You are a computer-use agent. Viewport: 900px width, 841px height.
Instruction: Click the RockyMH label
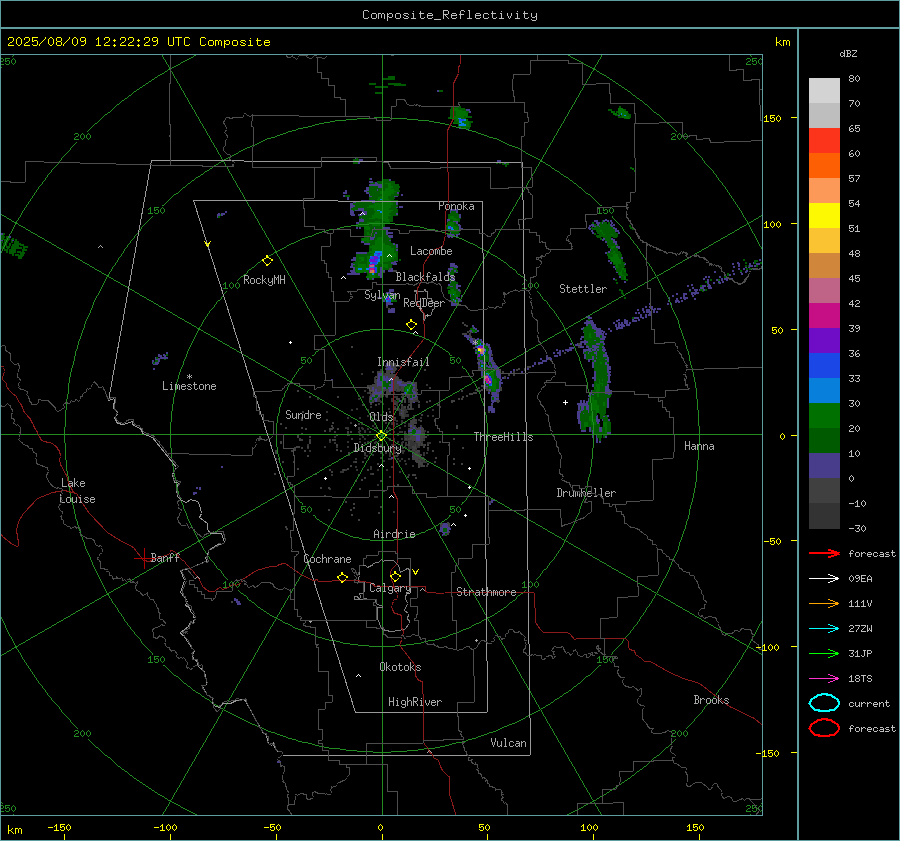tap(264, 280)
